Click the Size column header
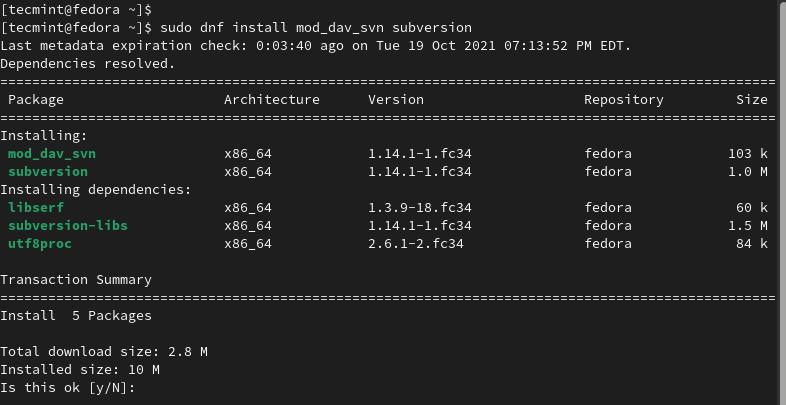The image size is (786, 405). (751, 100)
